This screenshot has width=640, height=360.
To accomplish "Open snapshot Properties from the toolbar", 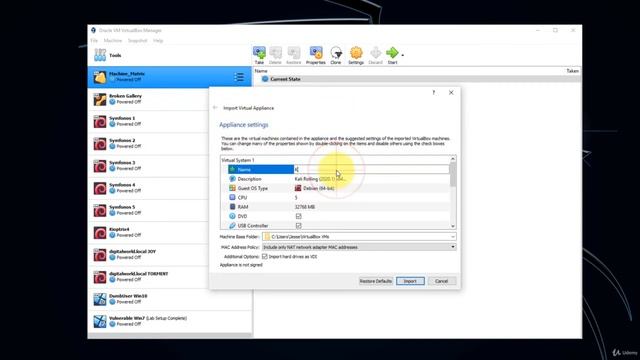I will 316,53.
